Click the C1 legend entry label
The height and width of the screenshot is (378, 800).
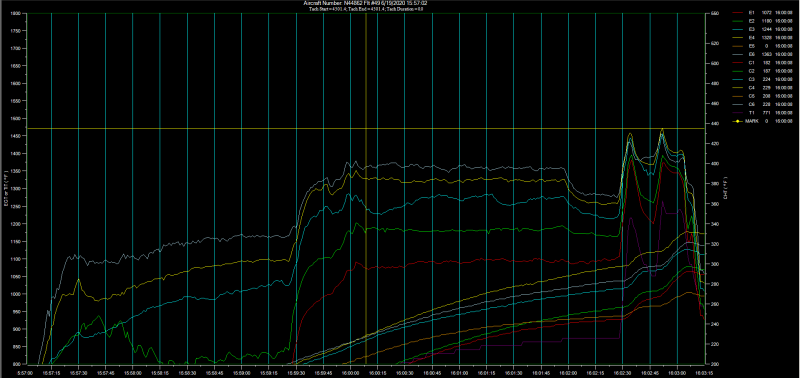pyautogui.click(x=752, y=63)
